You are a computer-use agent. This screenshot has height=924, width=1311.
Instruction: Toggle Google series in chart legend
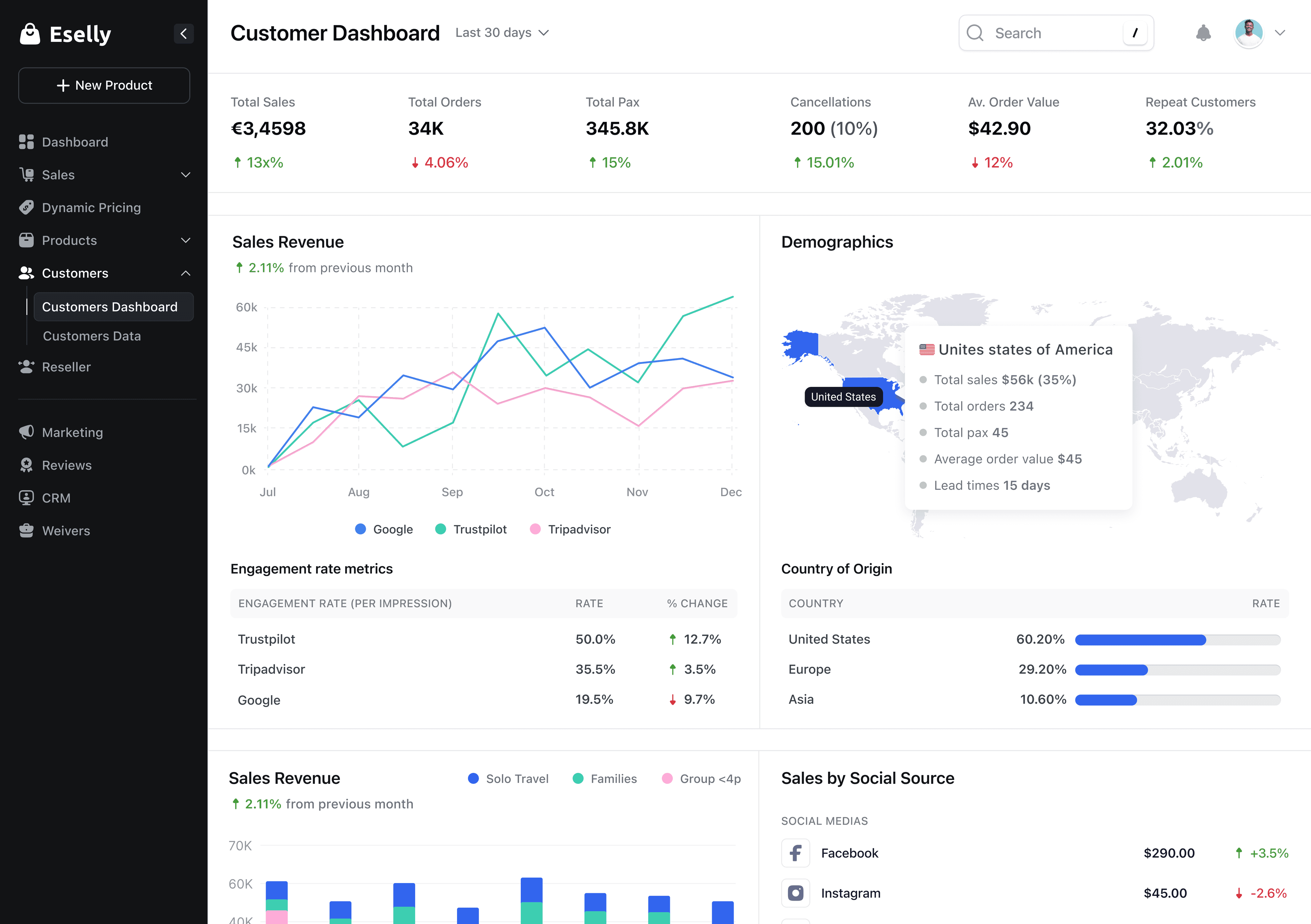pos(384,529)
